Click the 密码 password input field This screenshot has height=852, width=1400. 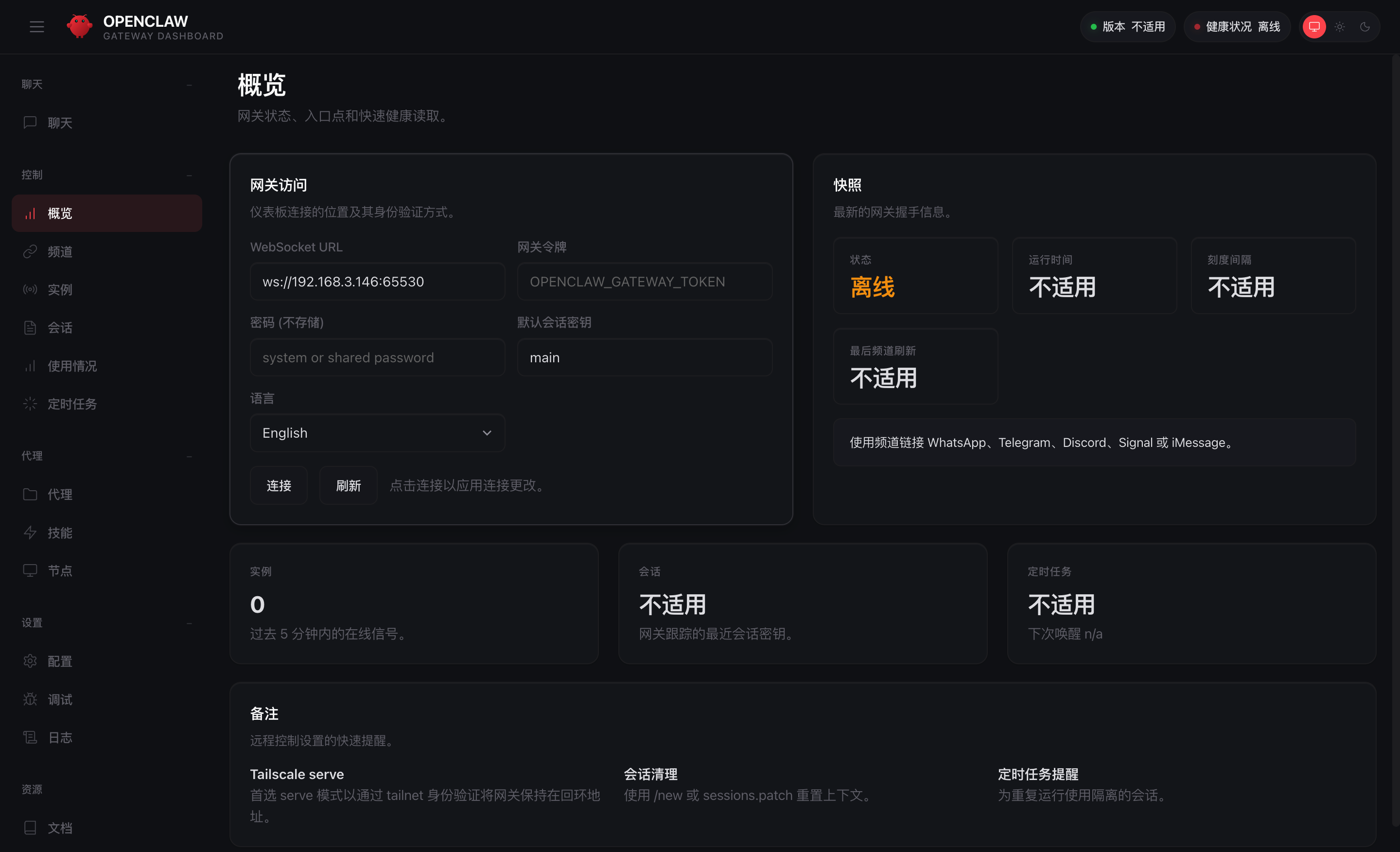377,357
